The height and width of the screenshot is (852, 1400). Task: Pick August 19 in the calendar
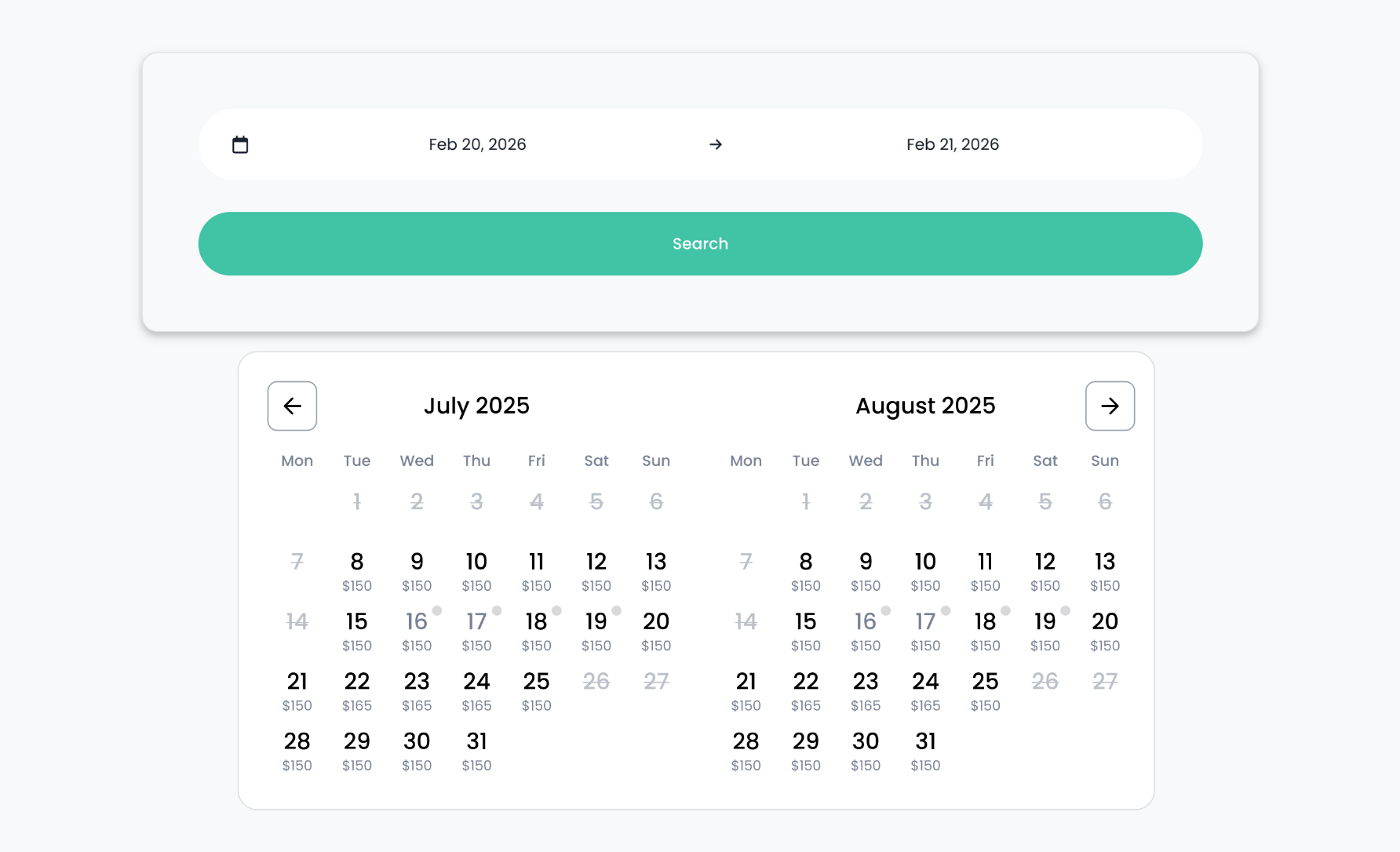(1045, 631)
